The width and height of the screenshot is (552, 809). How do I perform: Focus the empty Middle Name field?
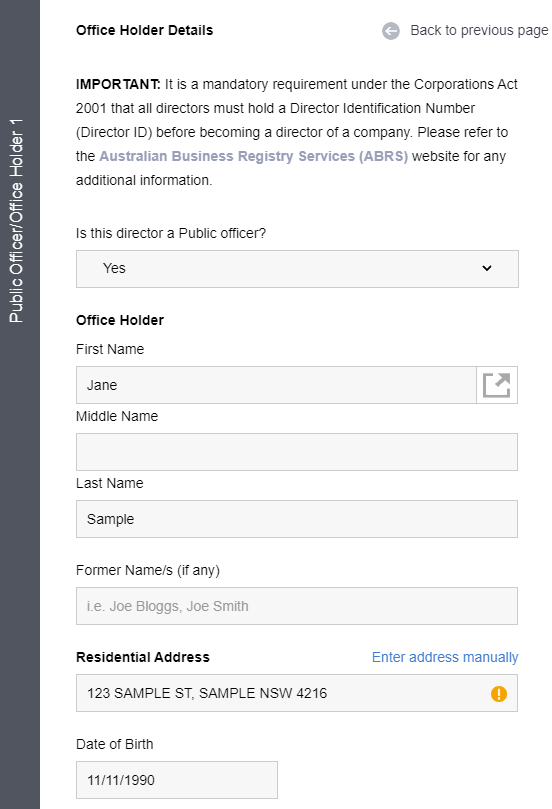[x=297, y=452]
